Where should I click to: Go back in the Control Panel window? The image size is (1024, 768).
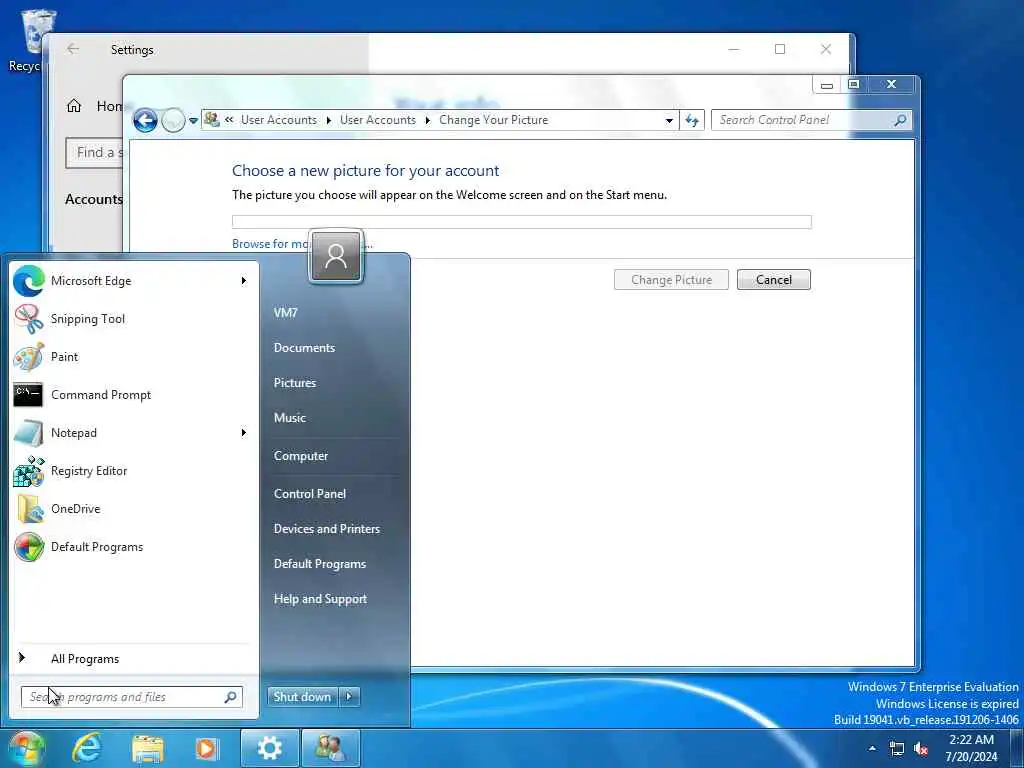tap(145, 120)
